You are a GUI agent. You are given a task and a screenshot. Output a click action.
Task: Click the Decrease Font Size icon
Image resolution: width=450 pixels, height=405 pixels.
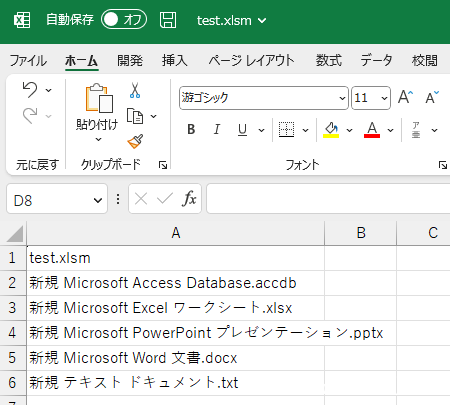(432, 97)
